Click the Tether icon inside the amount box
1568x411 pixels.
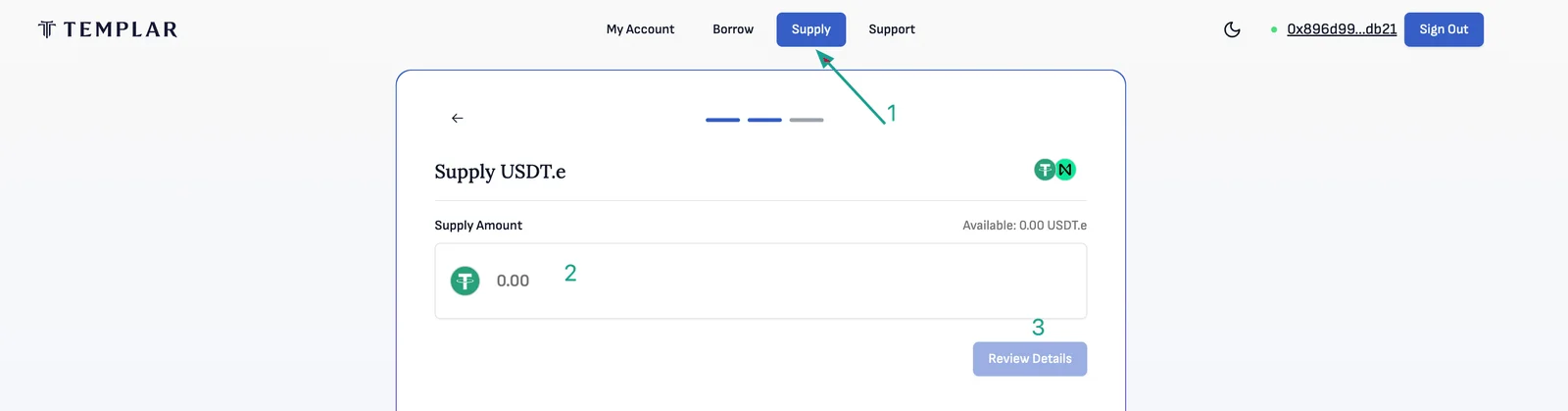465,282
